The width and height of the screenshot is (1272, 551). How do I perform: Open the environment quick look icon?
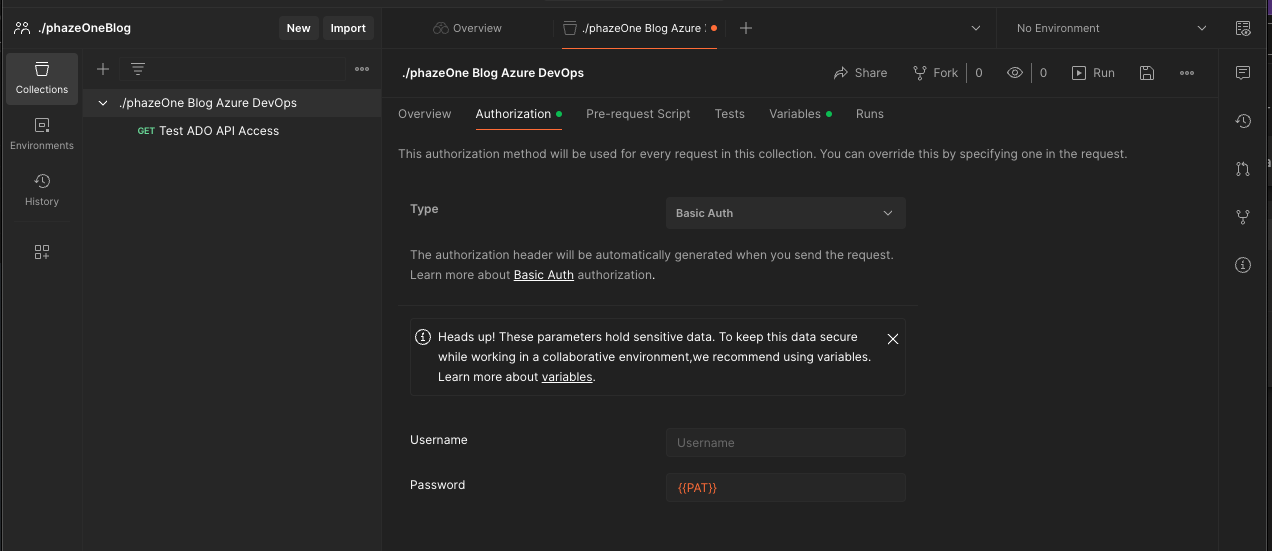click(1243, 28)
